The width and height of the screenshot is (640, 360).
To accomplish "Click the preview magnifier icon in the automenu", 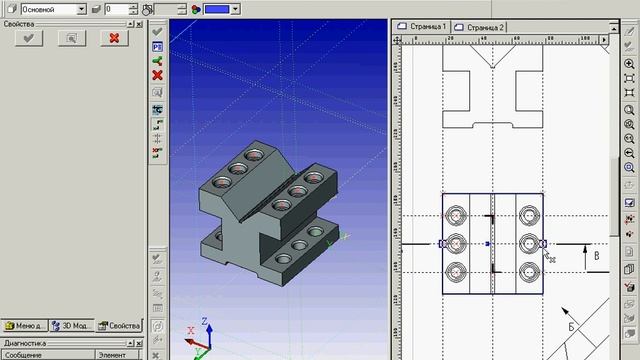I will [x=157, y=93].
